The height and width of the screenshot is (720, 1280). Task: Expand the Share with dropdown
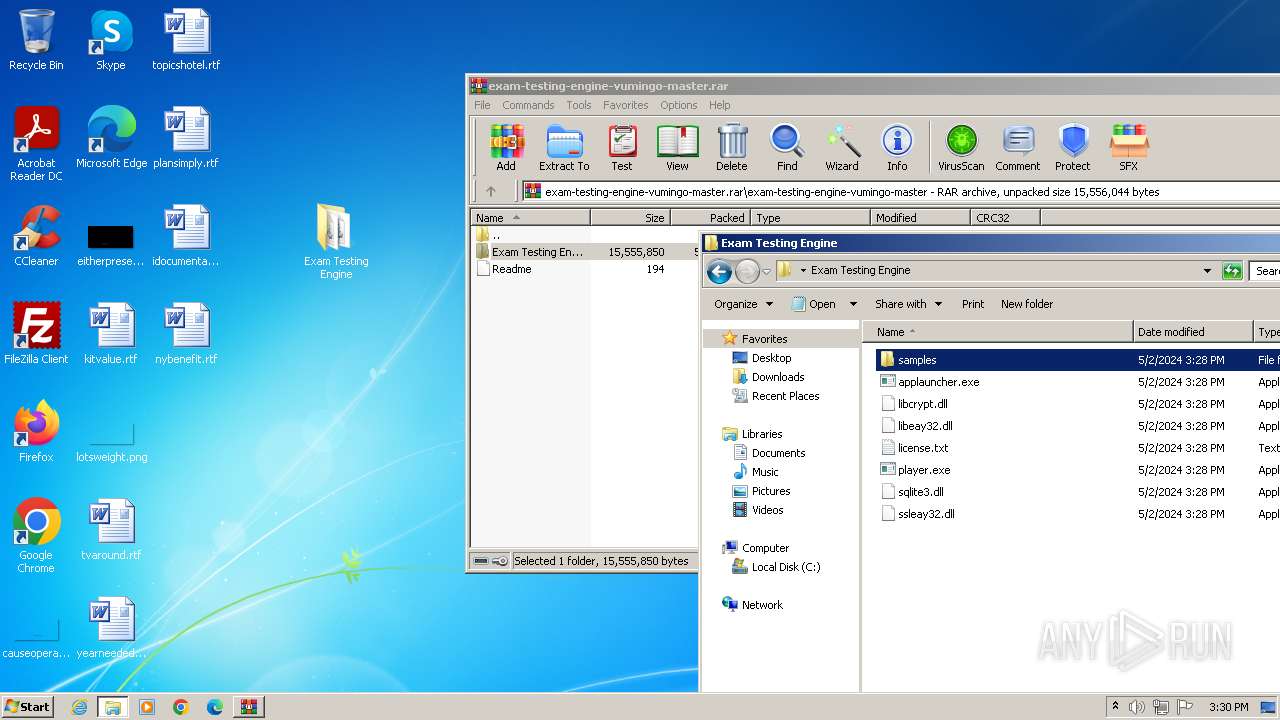pyautogui.click(x=908, y=304)
